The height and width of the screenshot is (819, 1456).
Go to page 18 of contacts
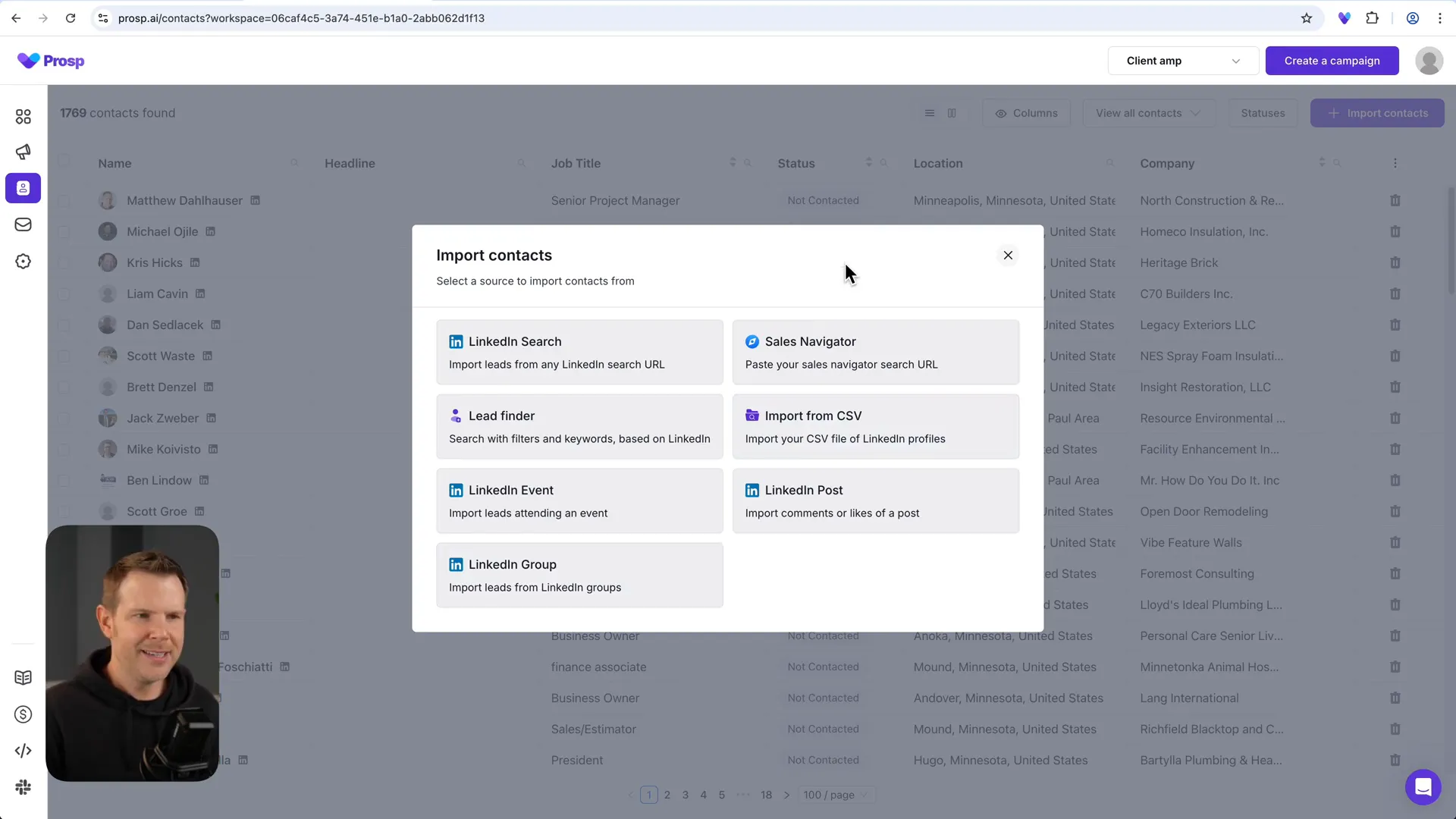766,795
